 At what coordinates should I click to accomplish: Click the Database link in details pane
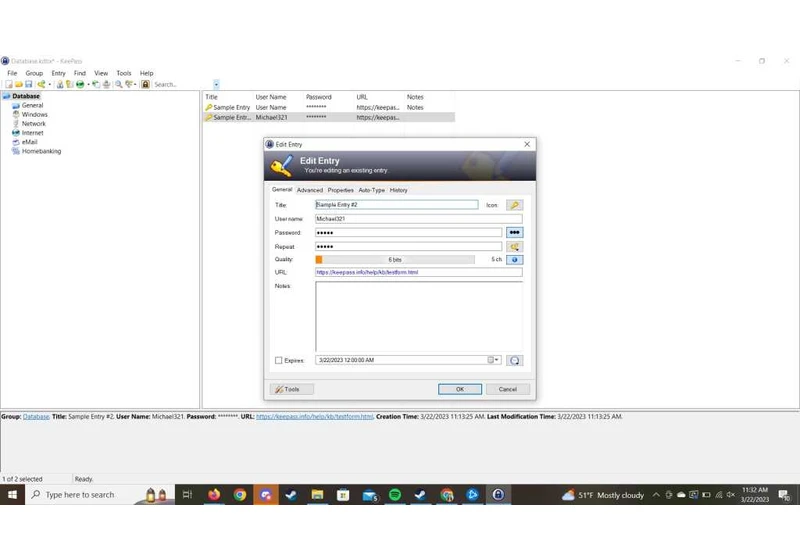tap(36, 417)
